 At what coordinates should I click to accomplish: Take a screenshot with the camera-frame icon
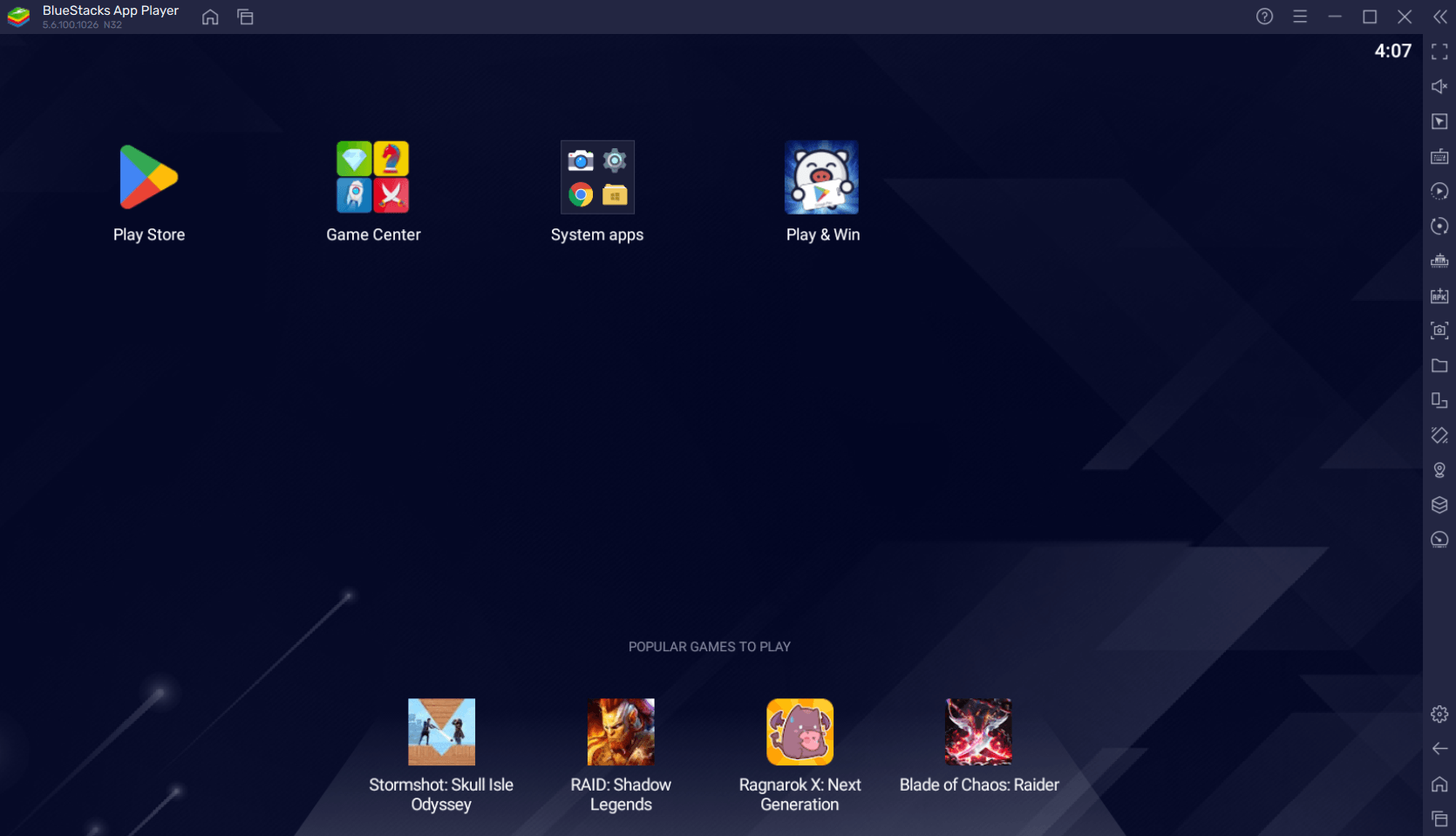point(1439,330)
